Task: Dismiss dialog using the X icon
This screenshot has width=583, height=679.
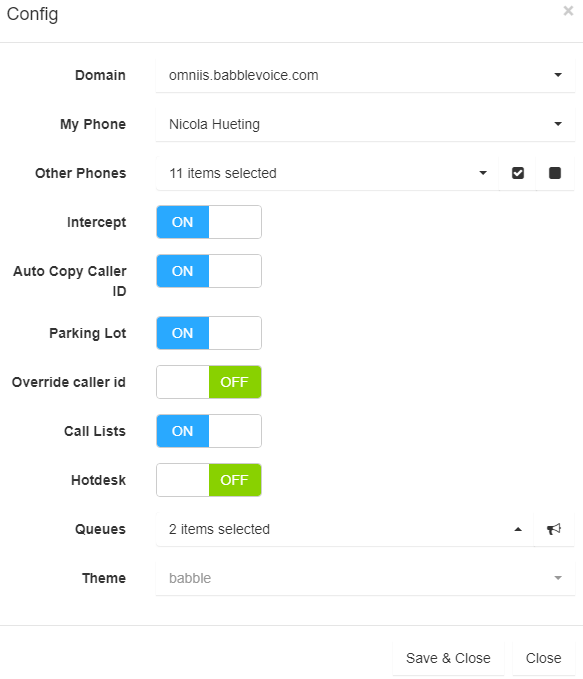Action: [568, 11]
